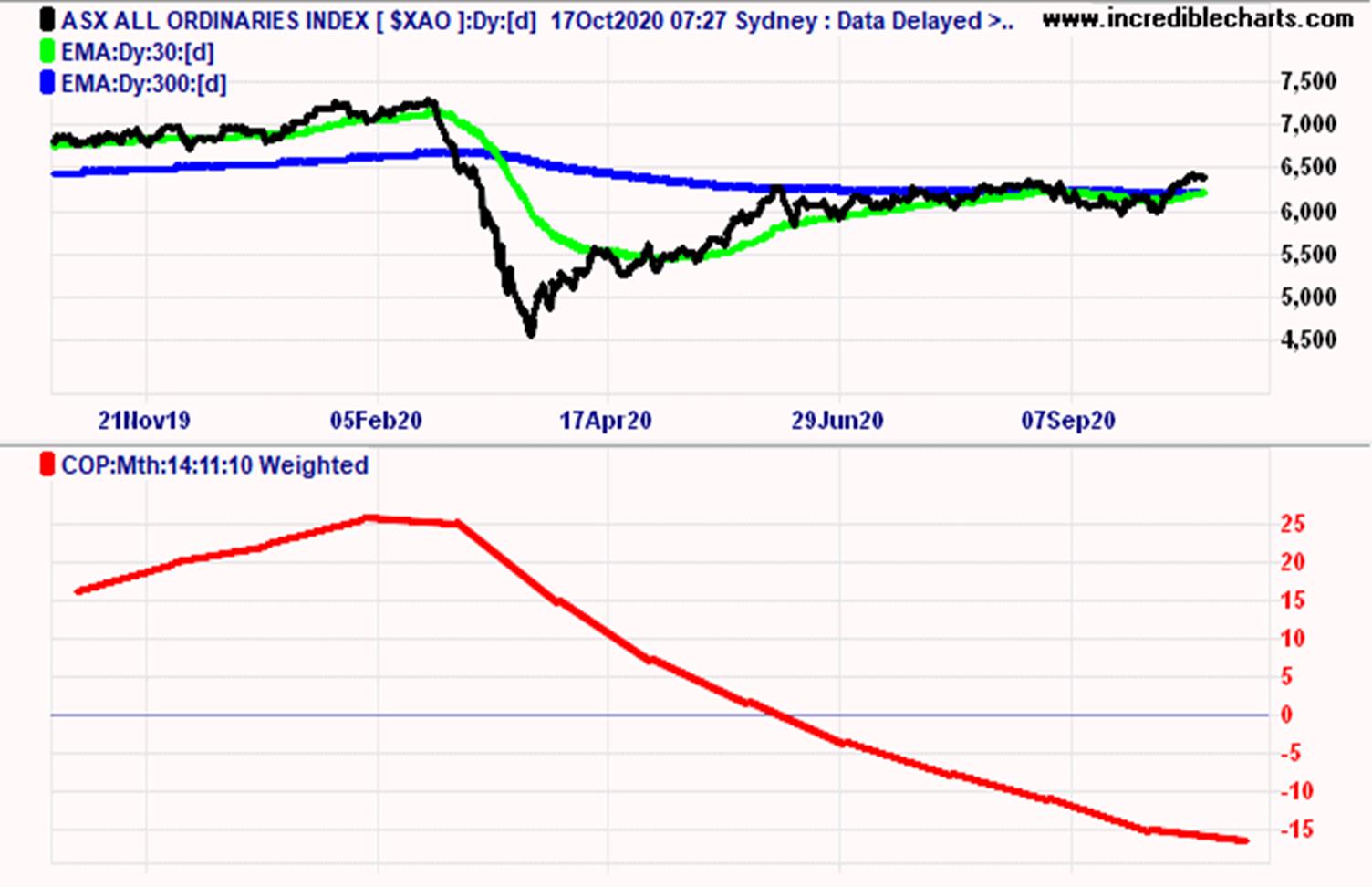The image size is (1372, 887).
Task: Click the blue EMA 300-day legend swatch
Action: tap(47, 84)
